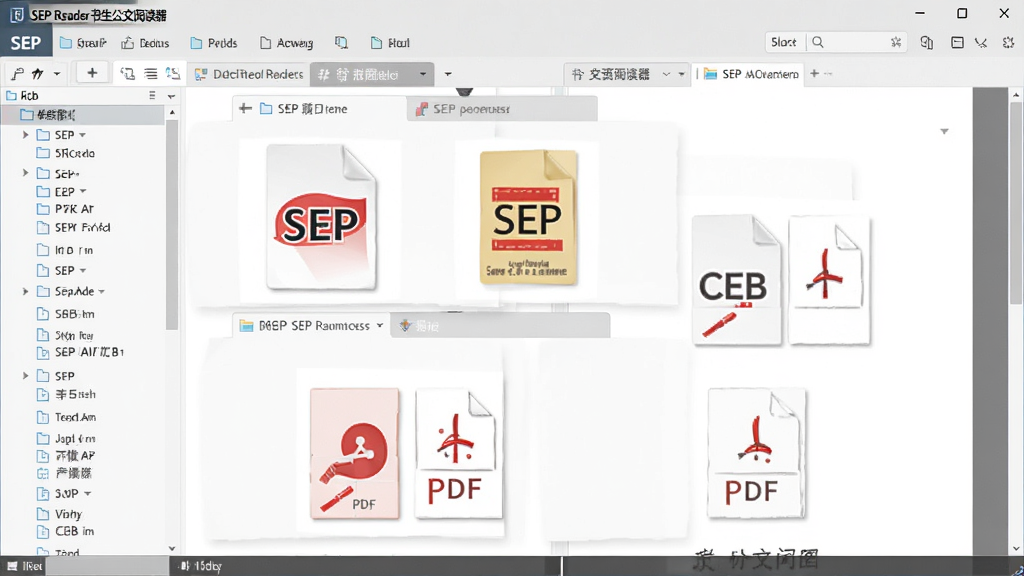Expand the SepAde folder tree arrow
The height and width of the screenshot is (576, 1024).
coord(25,291)
